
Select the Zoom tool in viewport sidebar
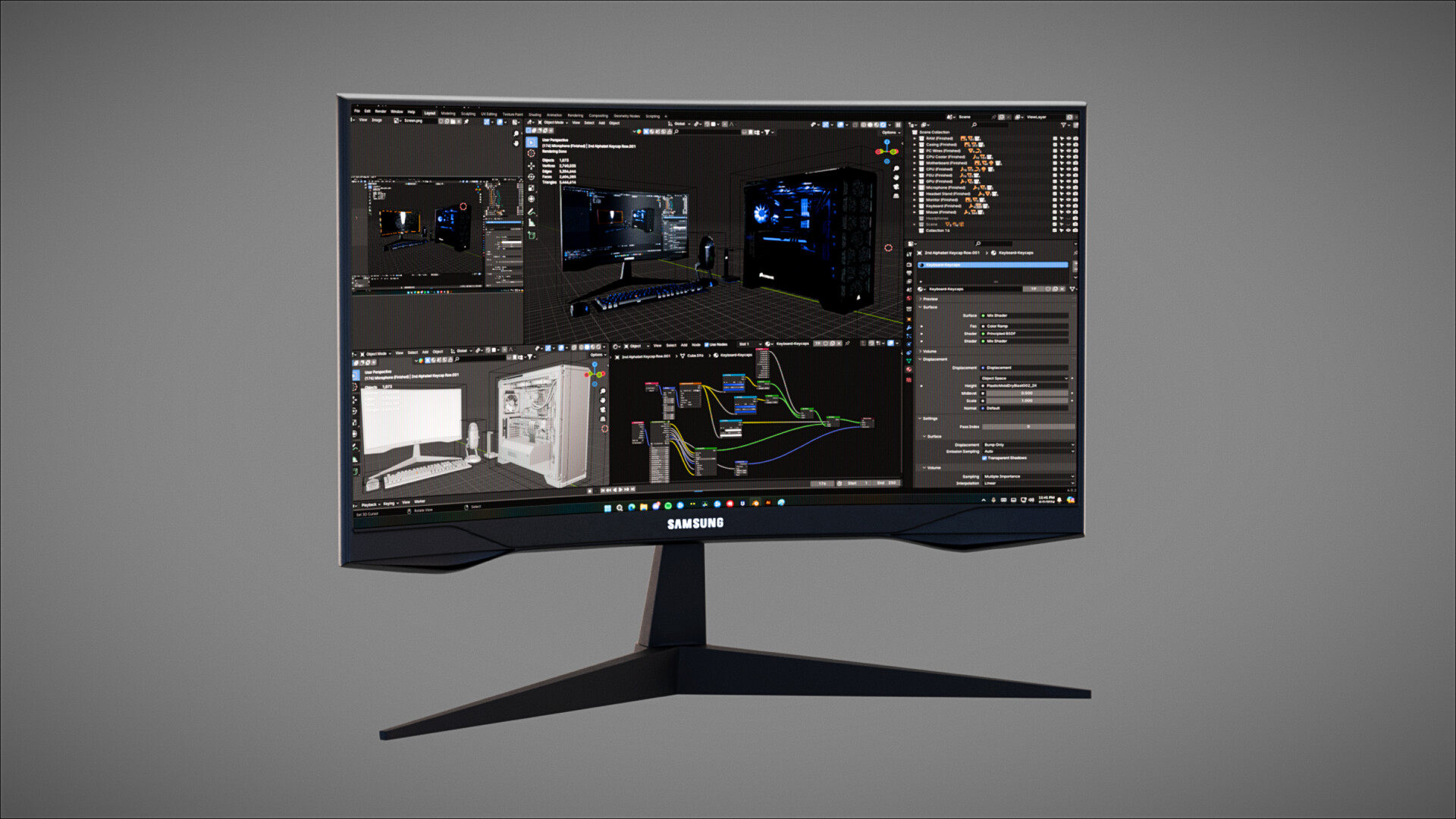(x=896, y=168)
